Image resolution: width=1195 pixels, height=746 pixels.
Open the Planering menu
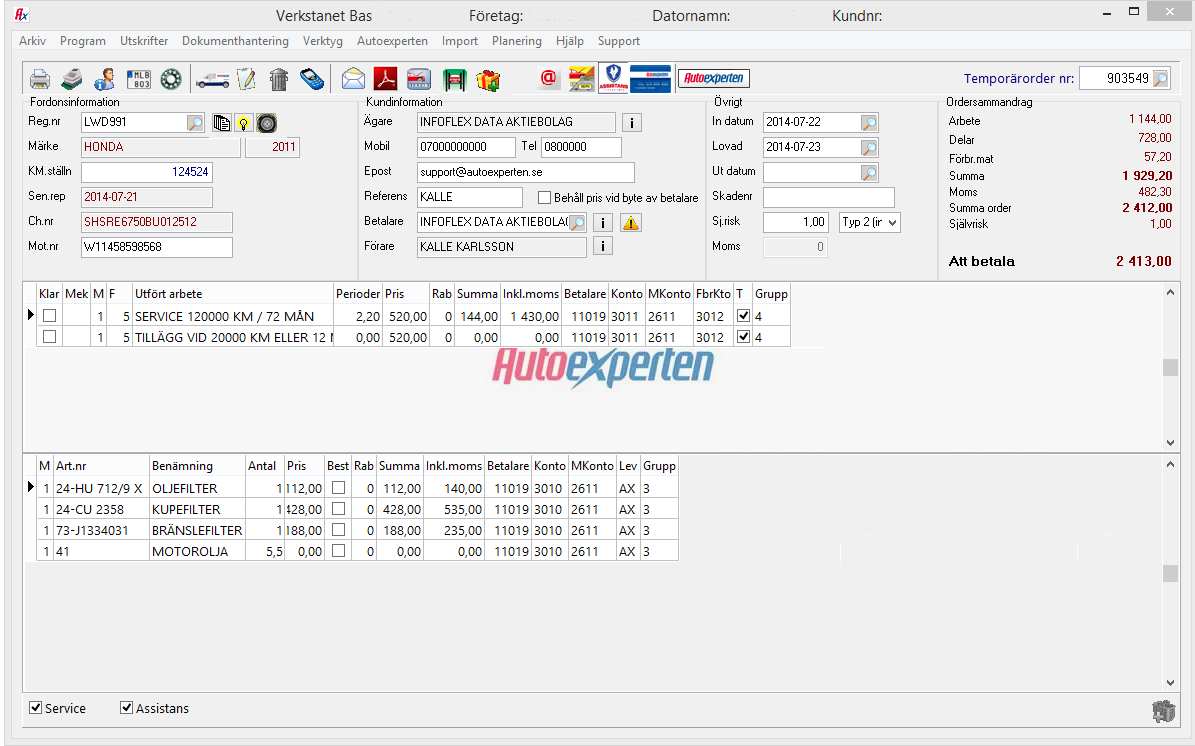pyautogui.click(x=517, y=41)
